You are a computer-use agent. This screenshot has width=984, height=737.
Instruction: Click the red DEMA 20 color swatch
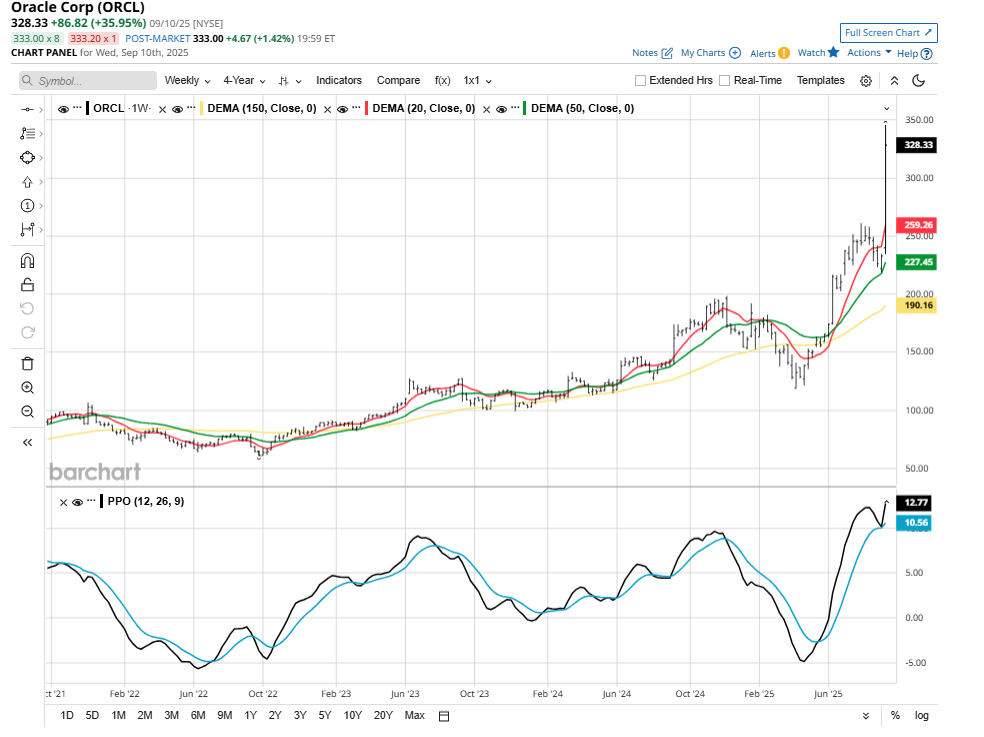tap(367, 109)
